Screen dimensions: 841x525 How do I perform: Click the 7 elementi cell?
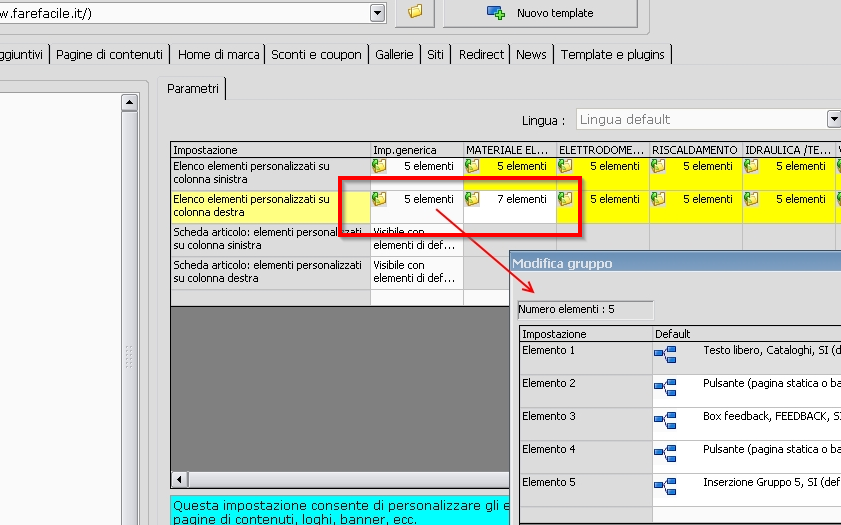click(x=510, y=206)
